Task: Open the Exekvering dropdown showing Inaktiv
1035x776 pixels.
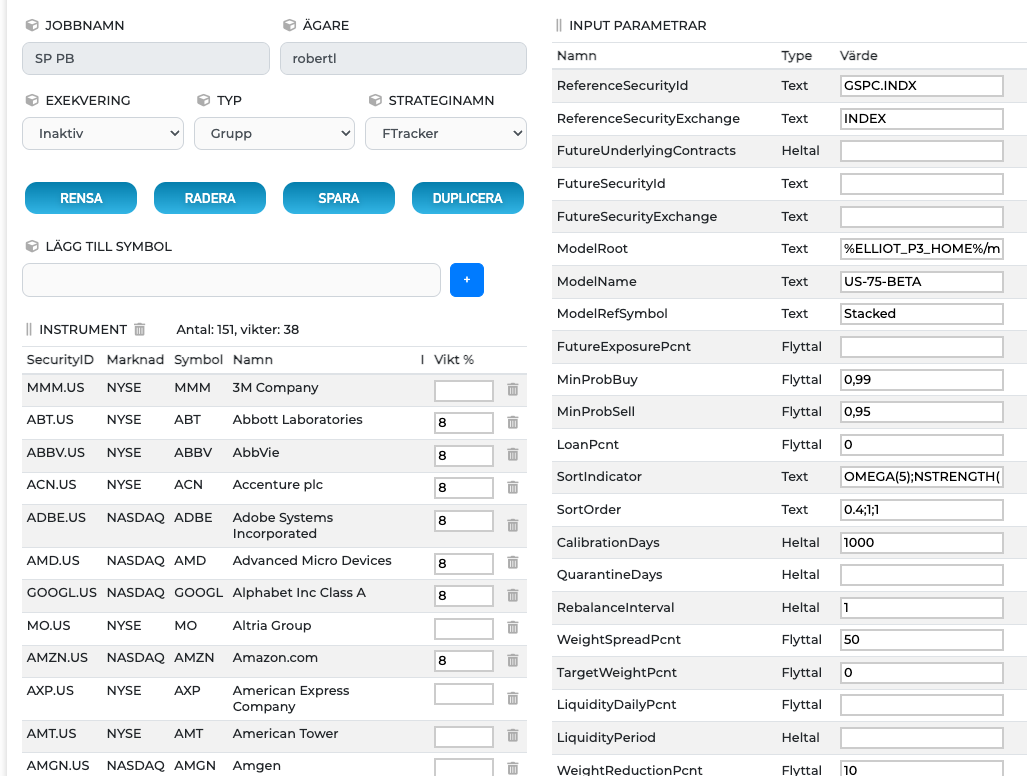Action: [x=103, y=133]
